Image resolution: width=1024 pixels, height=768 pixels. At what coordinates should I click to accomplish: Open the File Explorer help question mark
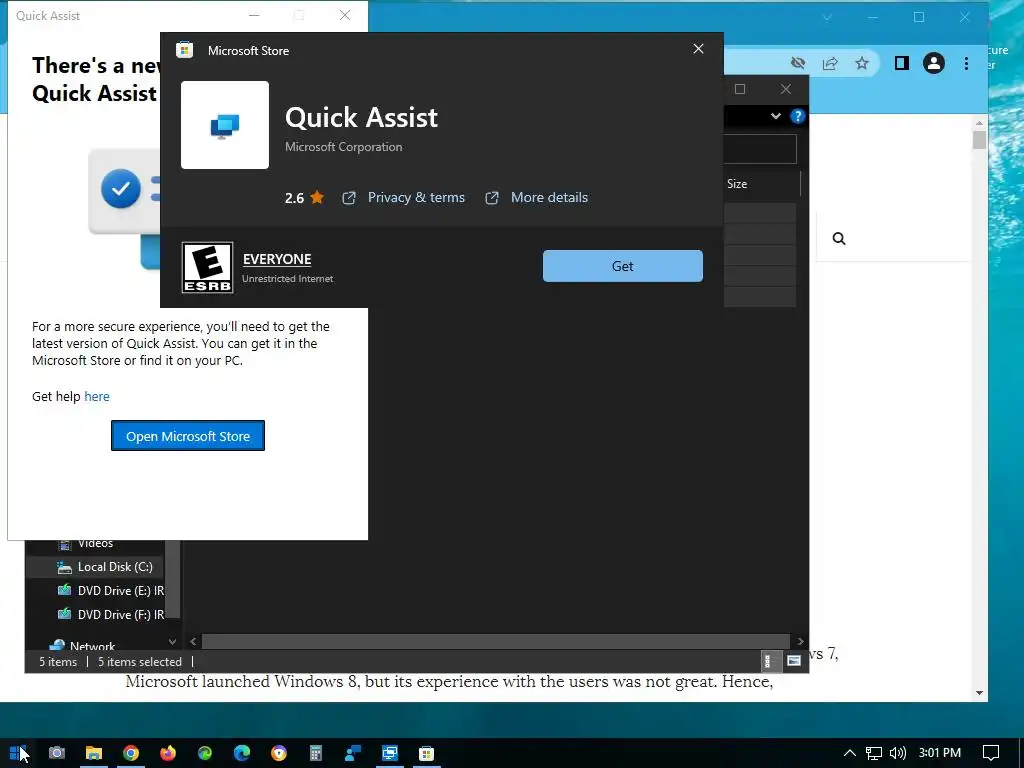pyautogui.click(x=797, y=116)
